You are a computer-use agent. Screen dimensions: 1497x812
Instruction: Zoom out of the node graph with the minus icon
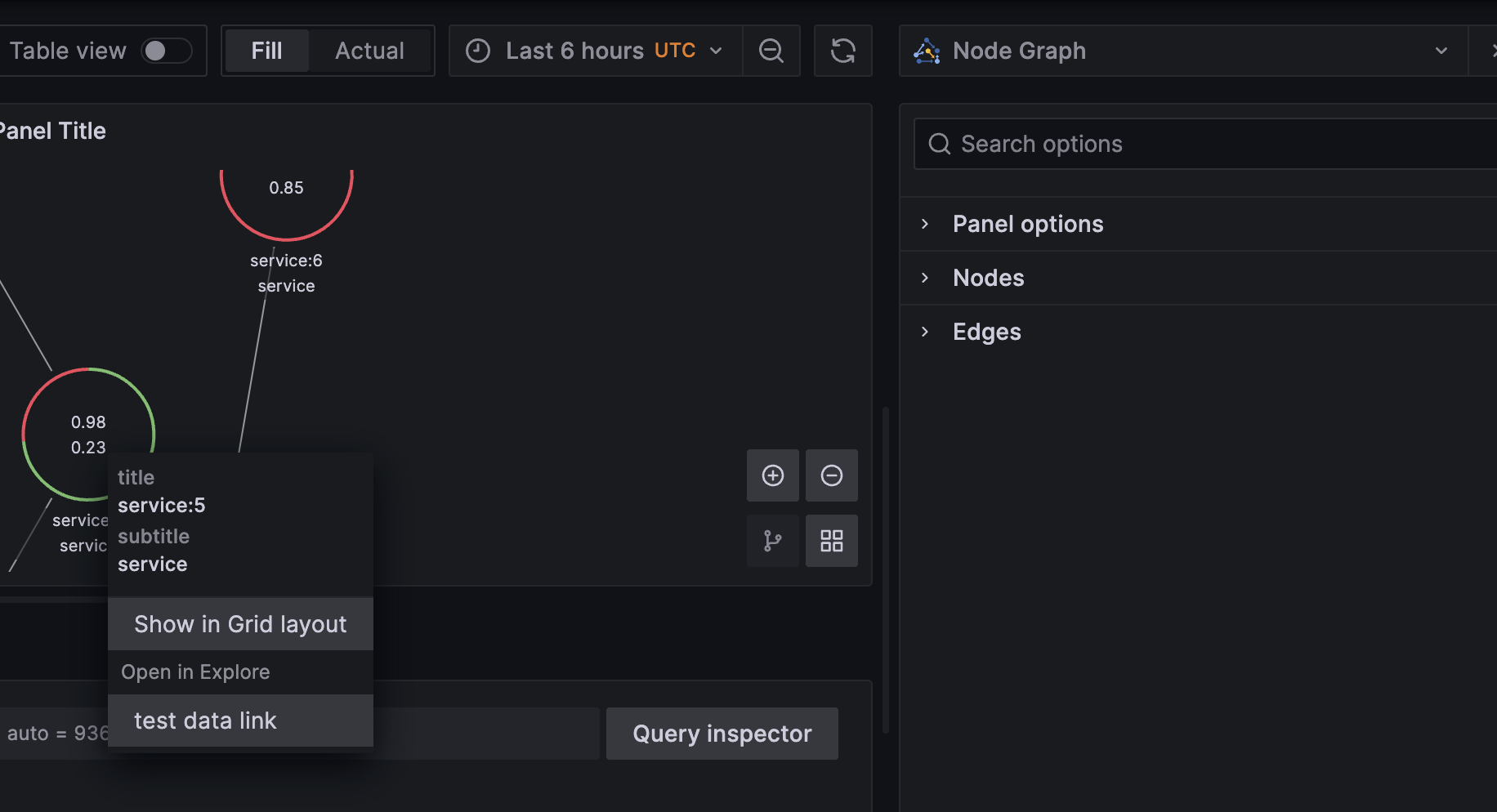pos(831,475)
